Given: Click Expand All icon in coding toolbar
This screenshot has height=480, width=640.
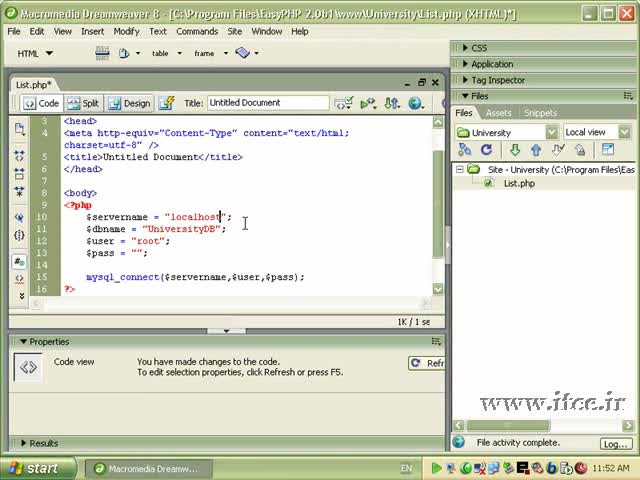Looking at the screenshot, I should click(x=19, y=191).
